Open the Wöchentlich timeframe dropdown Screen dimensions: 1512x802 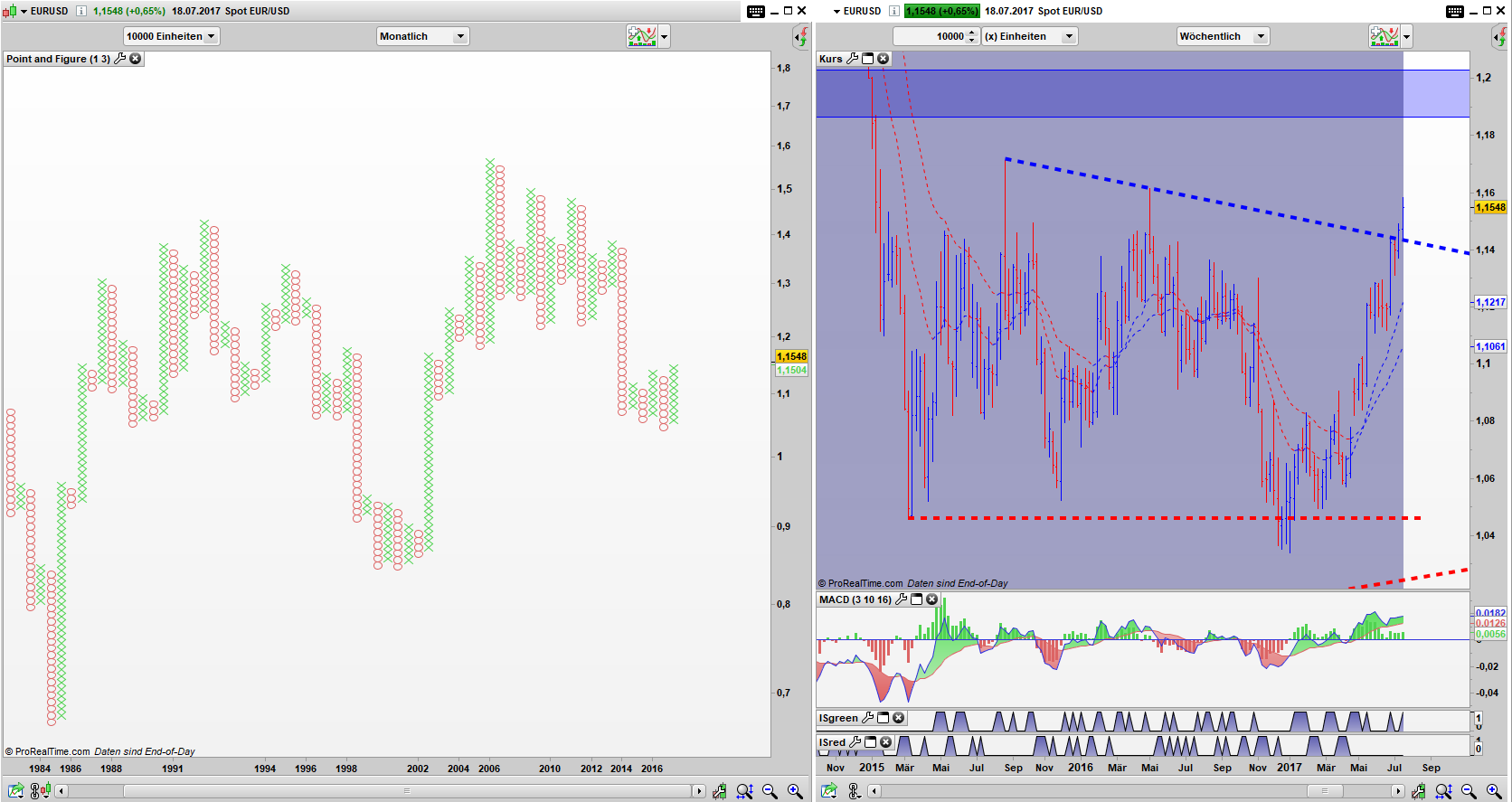(x=1223, y=36)
